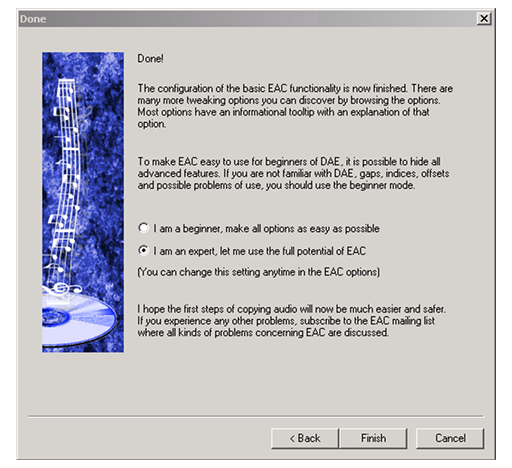Click the sheet music staff graphic
The height and width of the screenshot is (468, 512).
[67, 167]
